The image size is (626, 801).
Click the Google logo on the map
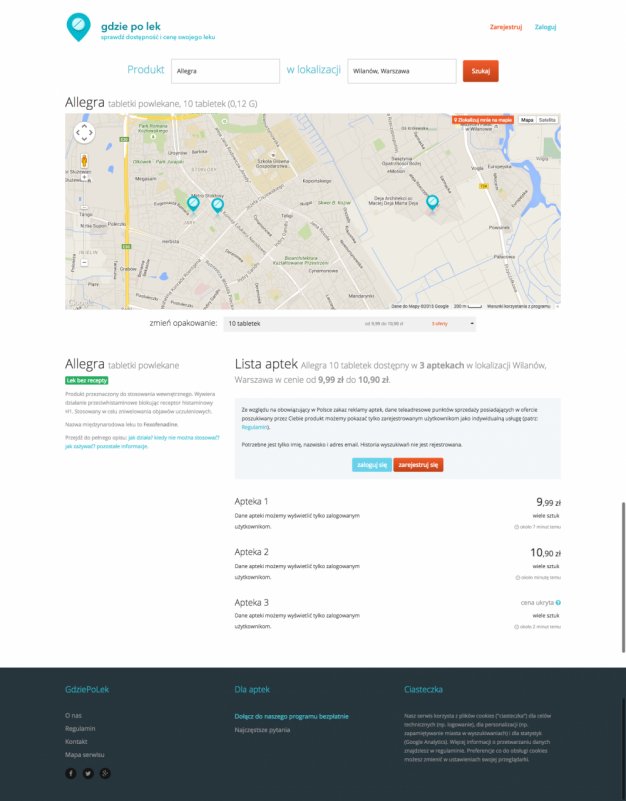point(81,303)
